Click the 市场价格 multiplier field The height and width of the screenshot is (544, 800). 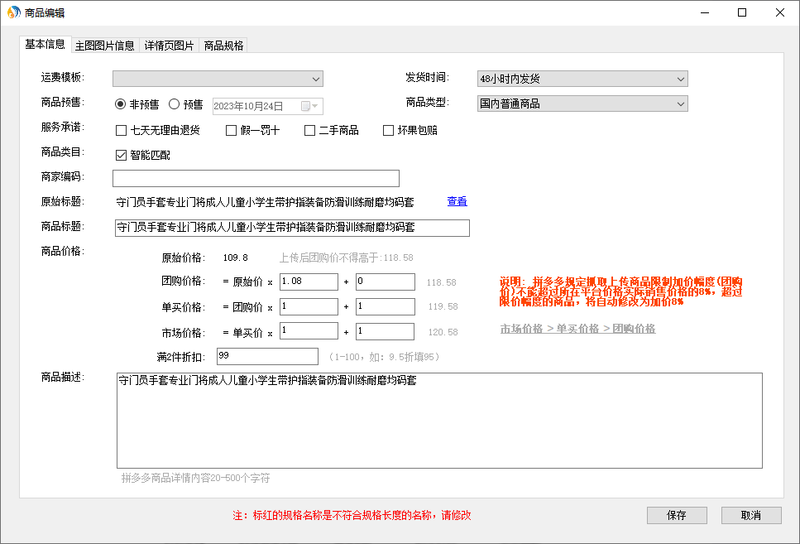[x=309, y=331]
